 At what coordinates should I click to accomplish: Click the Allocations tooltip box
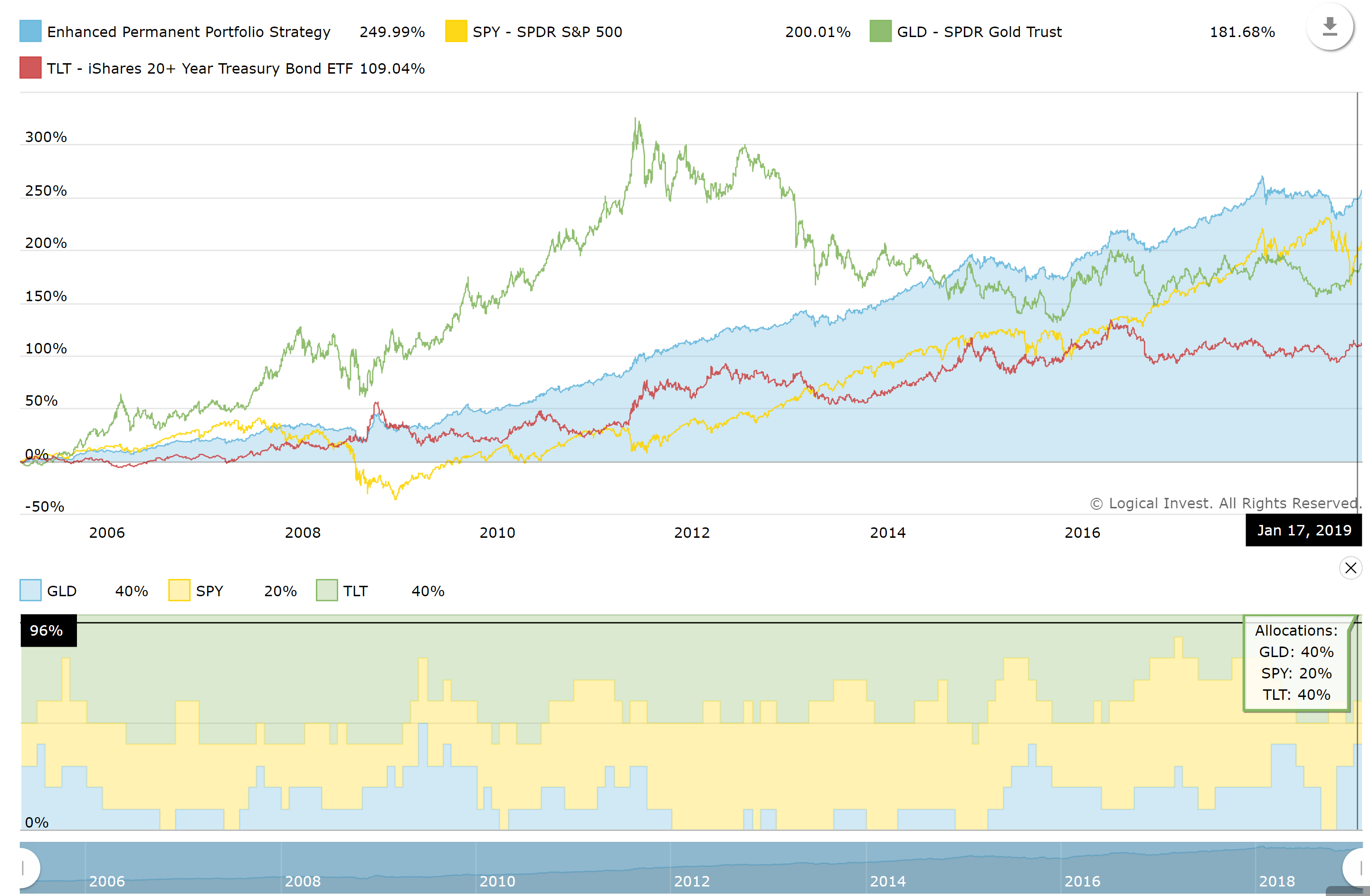click(x=1296, y=663)
